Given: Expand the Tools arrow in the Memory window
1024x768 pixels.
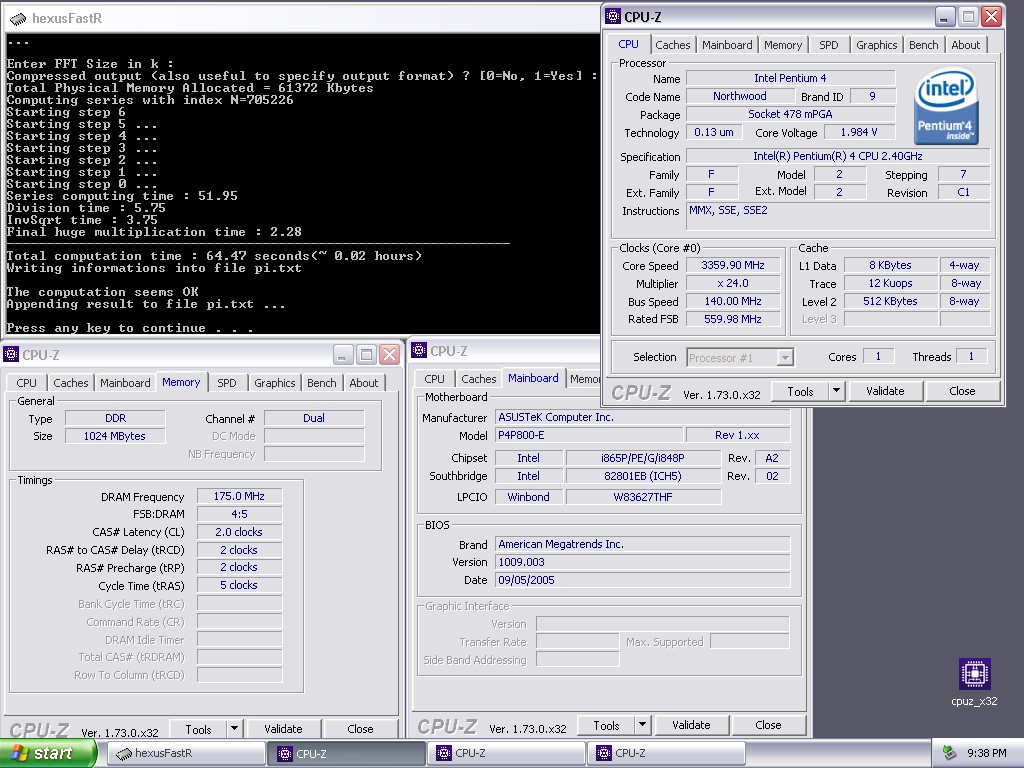Looking at the screenshot, I should [x=234, y=728].
